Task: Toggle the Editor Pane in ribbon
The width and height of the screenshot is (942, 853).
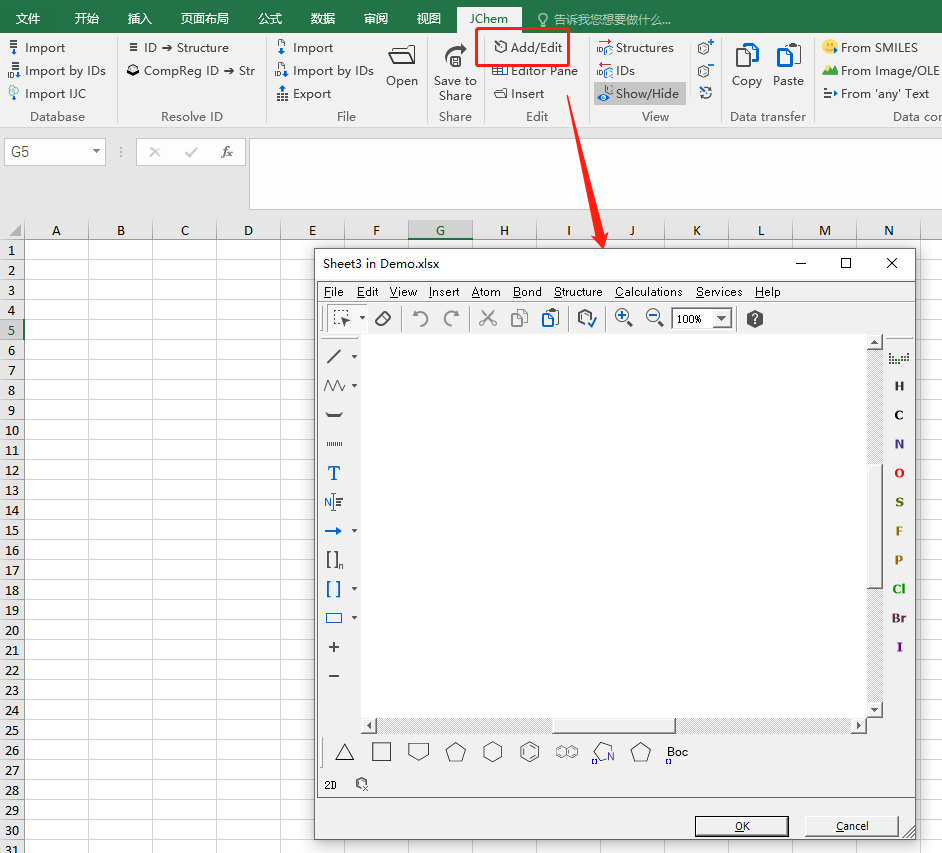Action: tap(535, 71)
